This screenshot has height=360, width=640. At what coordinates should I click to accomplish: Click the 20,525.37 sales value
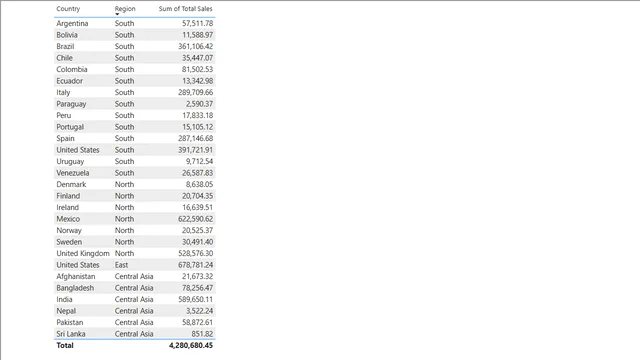(198, 230)
